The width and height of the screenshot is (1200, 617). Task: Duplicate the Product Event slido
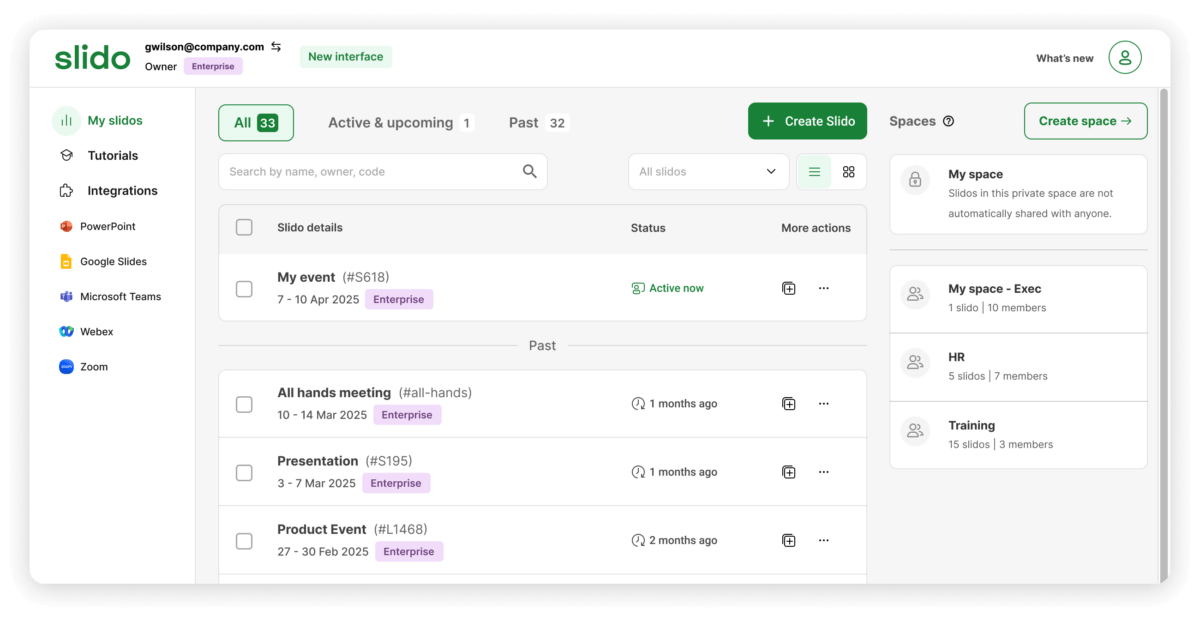[789, 540]
